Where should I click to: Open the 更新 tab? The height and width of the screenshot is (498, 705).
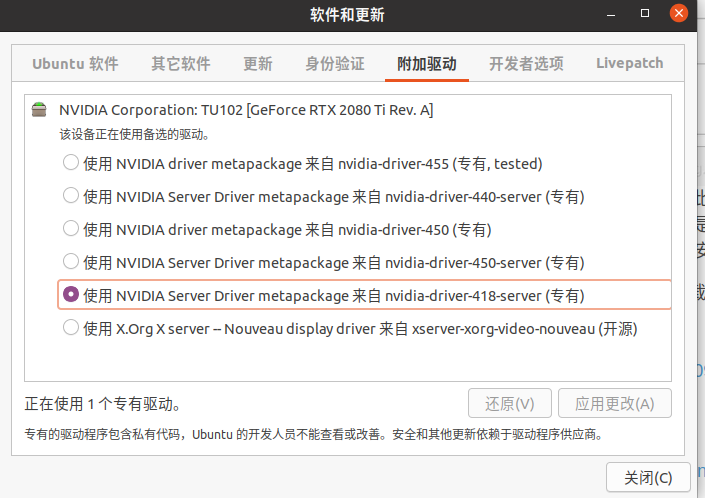258,63
